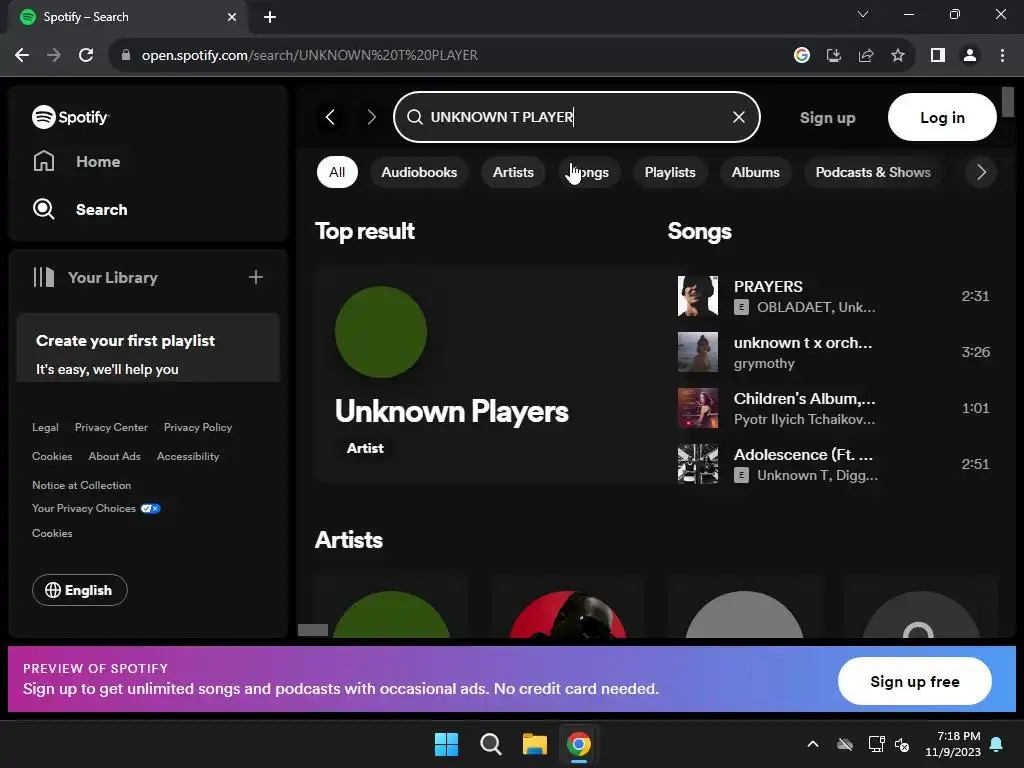Click the magnifier icon in search box
Viewport: 1024px width, 768px height.
click(x=415, y=117)
